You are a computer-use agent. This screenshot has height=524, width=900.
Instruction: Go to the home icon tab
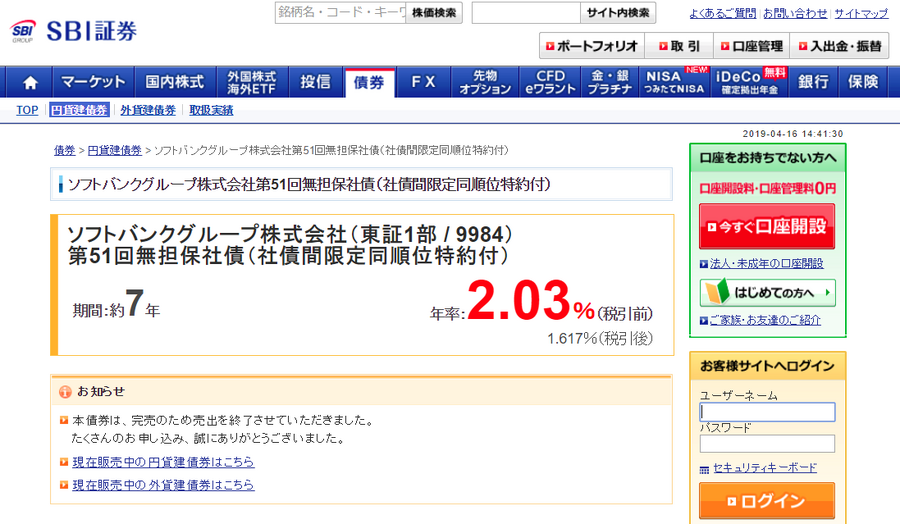(29, 82)
